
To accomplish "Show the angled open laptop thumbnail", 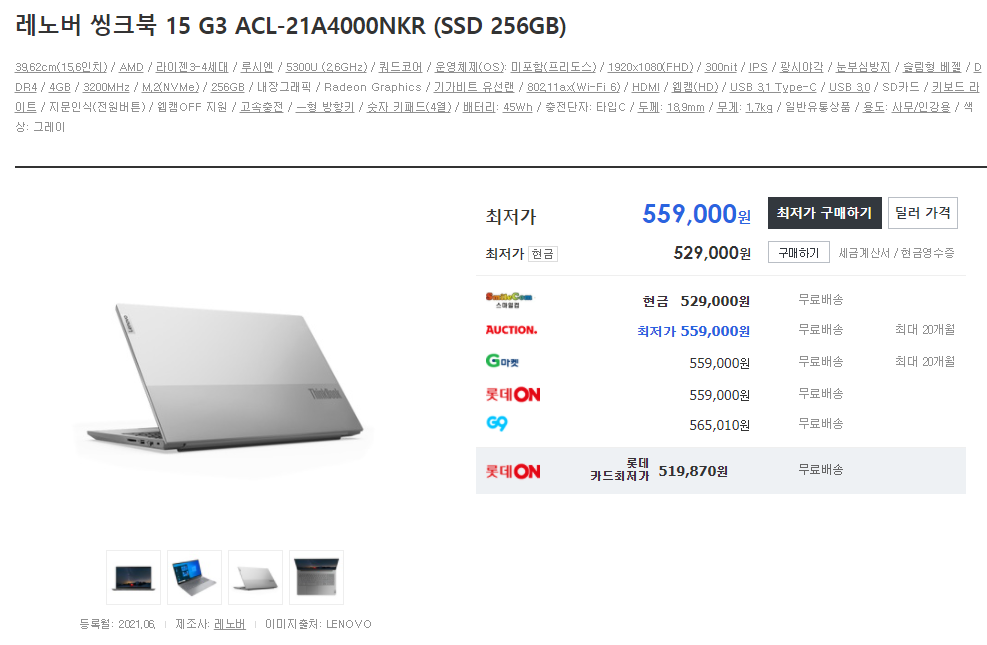I will [195, 577].
